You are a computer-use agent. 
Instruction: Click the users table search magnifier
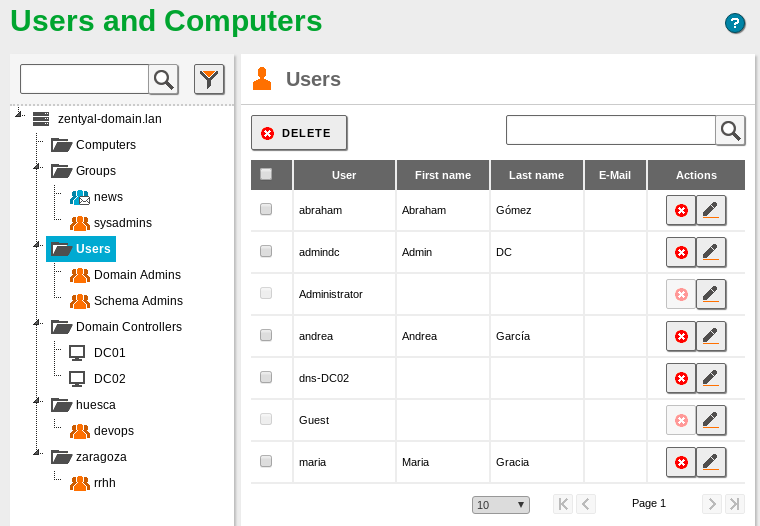[x=730, y=130]
